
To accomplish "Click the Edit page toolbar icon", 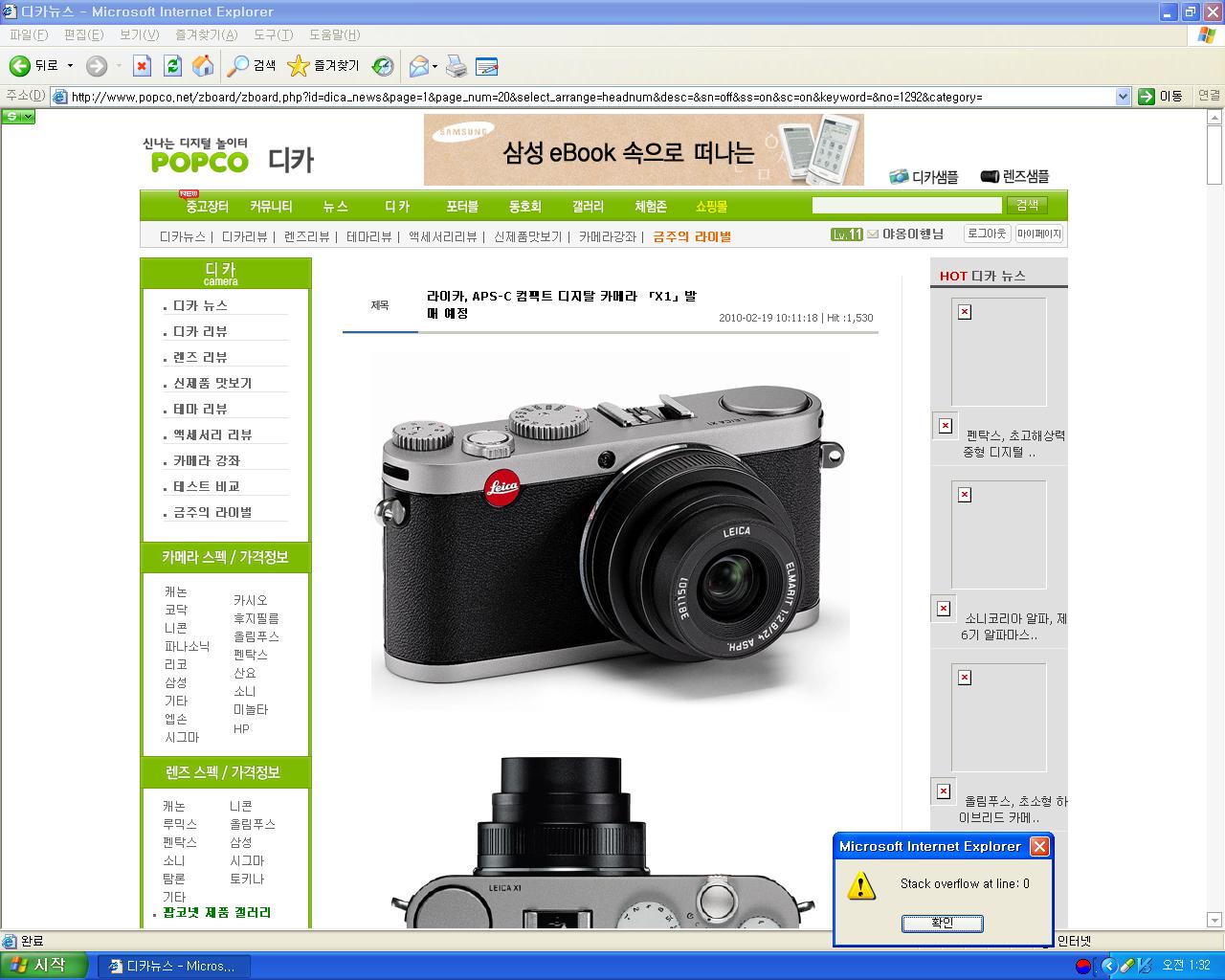I will 487,66.
